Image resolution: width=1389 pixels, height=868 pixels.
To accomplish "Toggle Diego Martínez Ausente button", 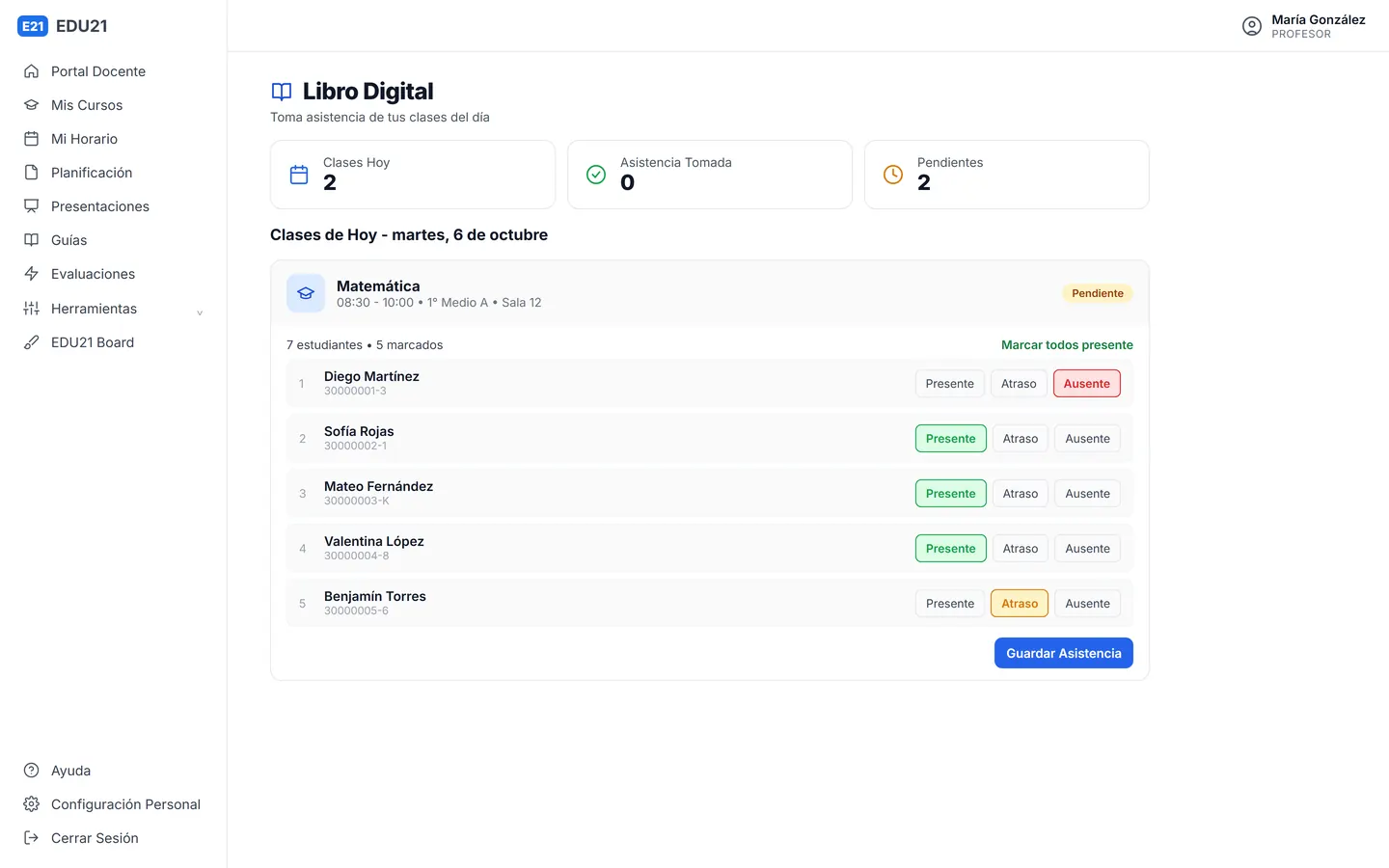I will point(1087,384).
